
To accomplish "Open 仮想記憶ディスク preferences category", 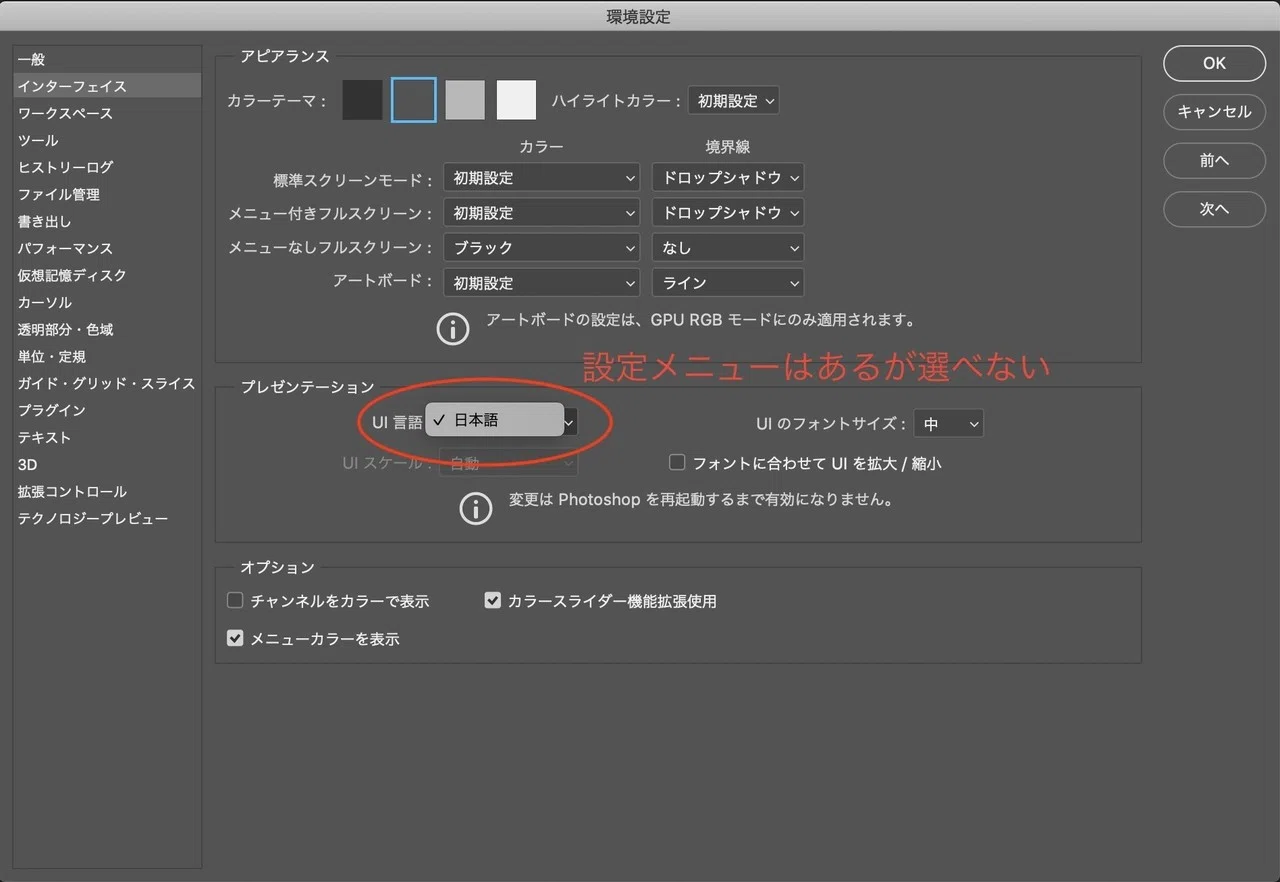I will [107, 276].
